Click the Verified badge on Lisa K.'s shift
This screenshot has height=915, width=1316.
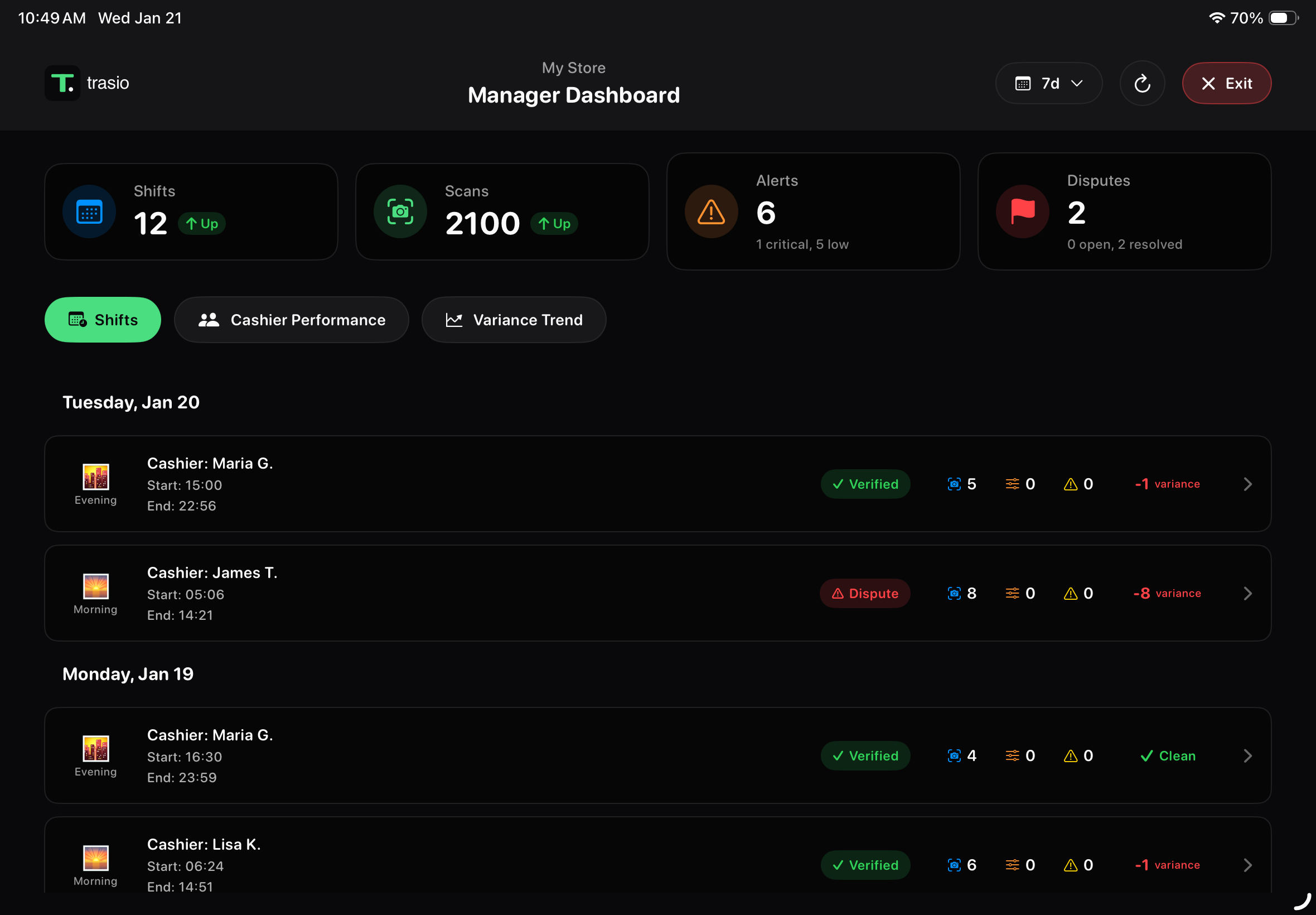click(x=865, y=865)
